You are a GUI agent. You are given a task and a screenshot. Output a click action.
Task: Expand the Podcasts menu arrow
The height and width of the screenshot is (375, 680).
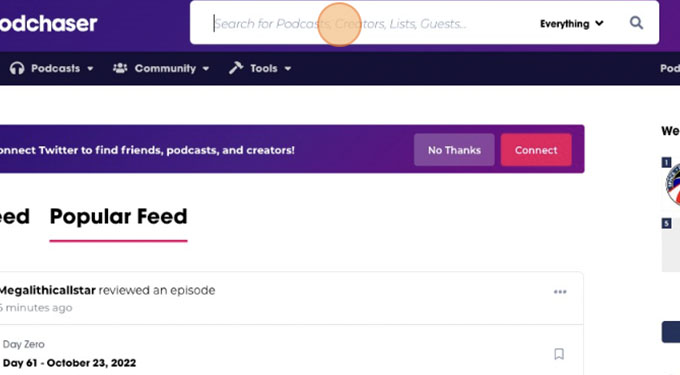point(90,68)
